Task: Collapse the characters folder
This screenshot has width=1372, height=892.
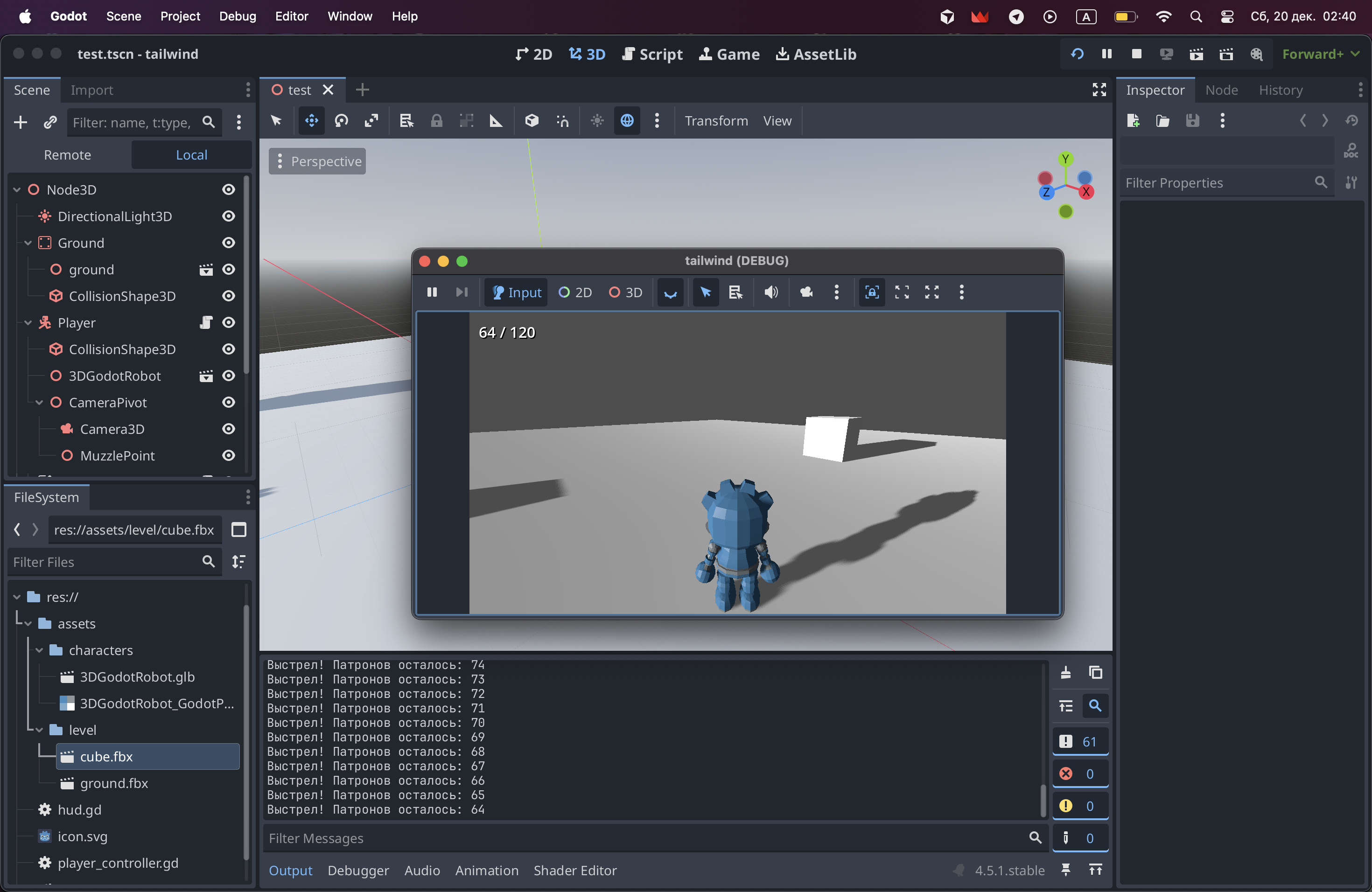Action: point(39,650)
